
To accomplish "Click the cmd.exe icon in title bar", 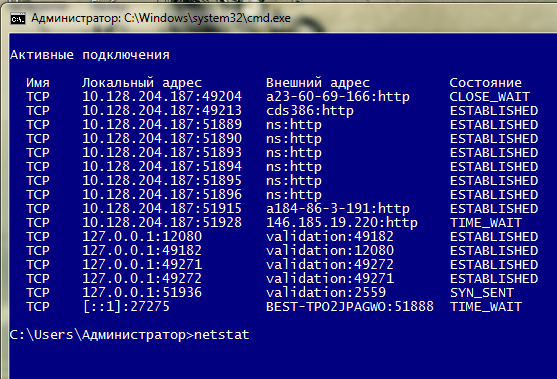I will (18, 18).
